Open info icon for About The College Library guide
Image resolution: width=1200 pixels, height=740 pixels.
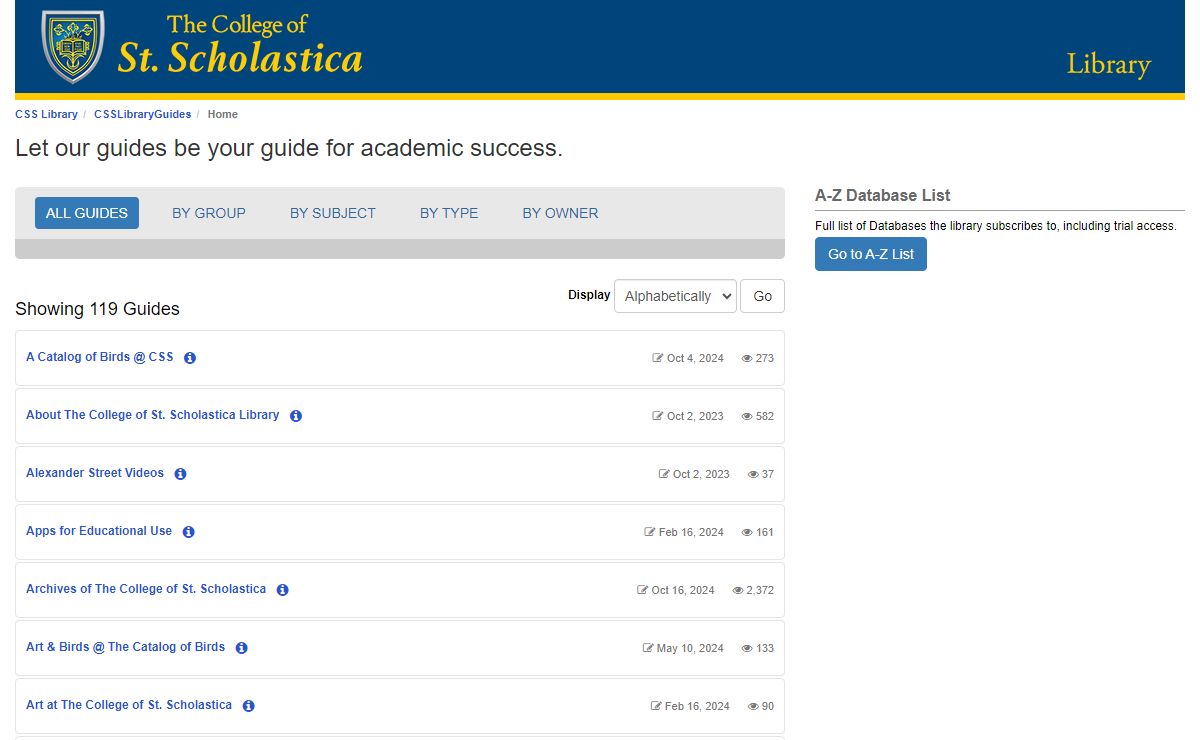296,416
